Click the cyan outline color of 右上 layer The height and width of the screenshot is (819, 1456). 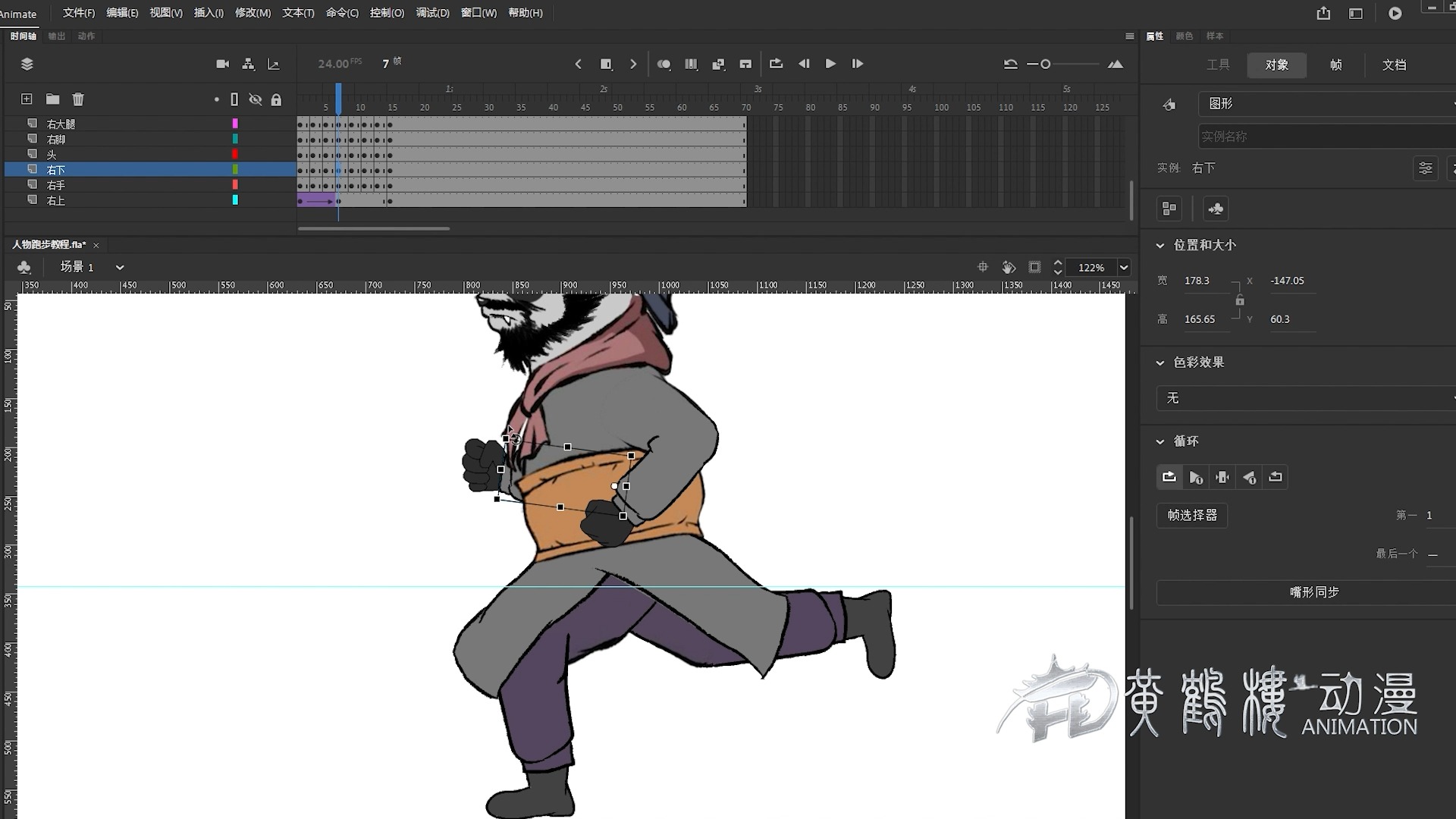[235, 200]
